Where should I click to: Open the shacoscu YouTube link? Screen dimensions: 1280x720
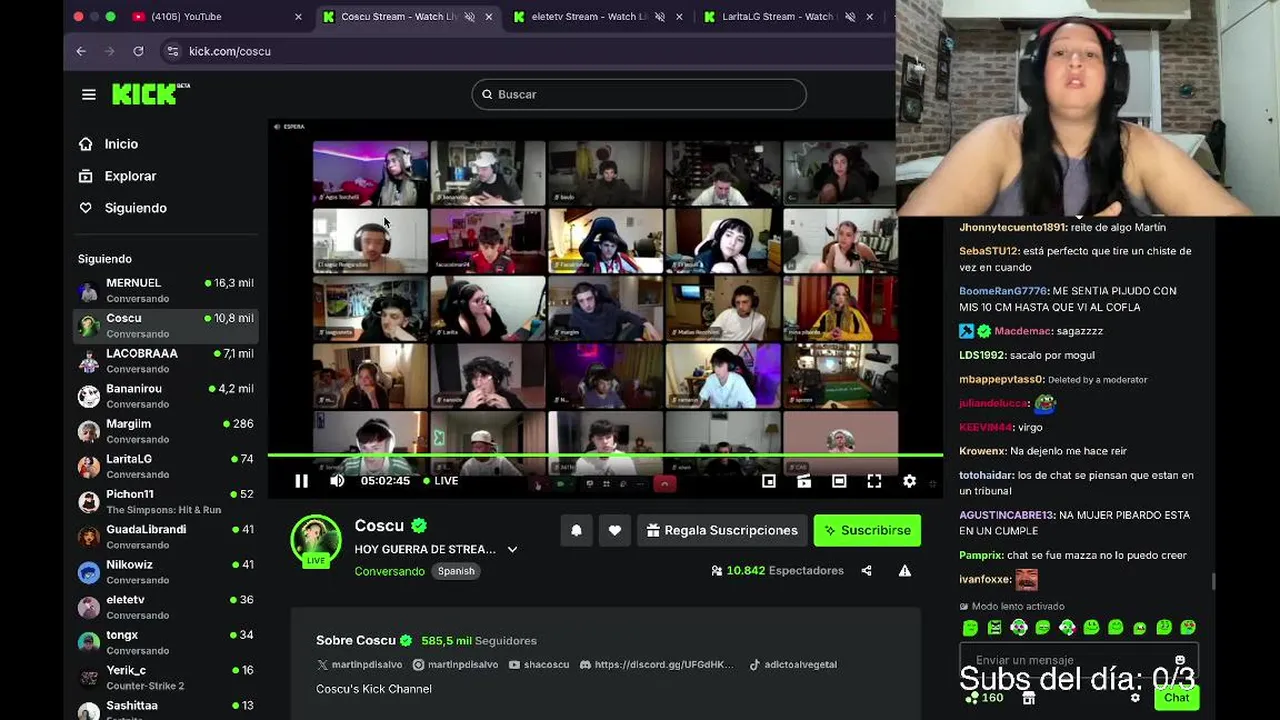click(538, 664)
